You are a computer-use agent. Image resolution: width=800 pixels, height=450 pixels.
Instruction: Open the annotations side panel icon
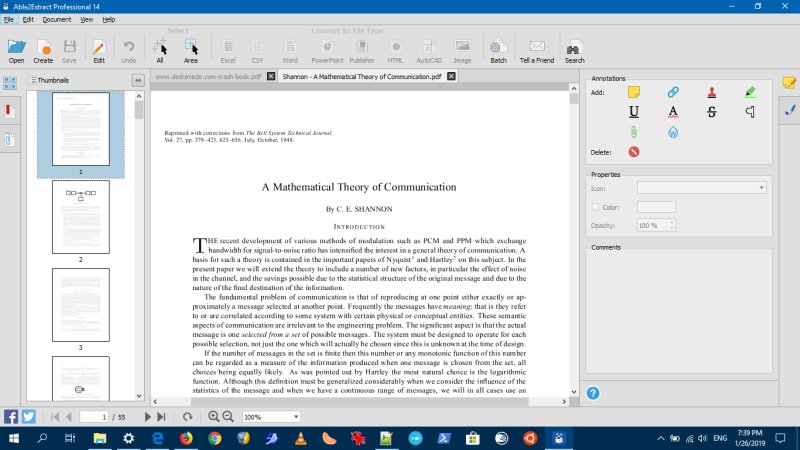789,83
